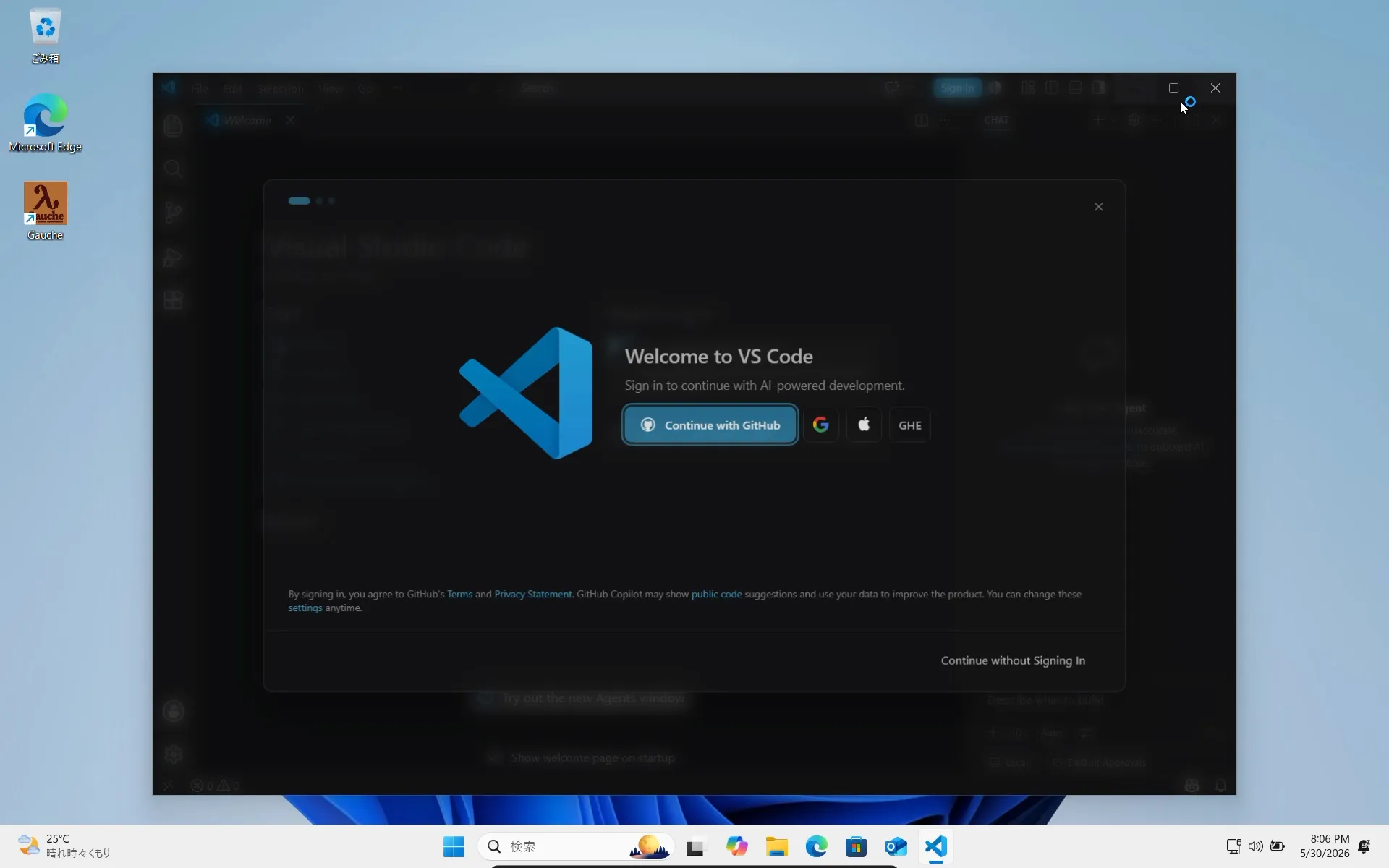Image resolution: width=1389 pixels, height=868 pixels.
Task: Open the Customize Layout icon
Action: point(1028,88)
